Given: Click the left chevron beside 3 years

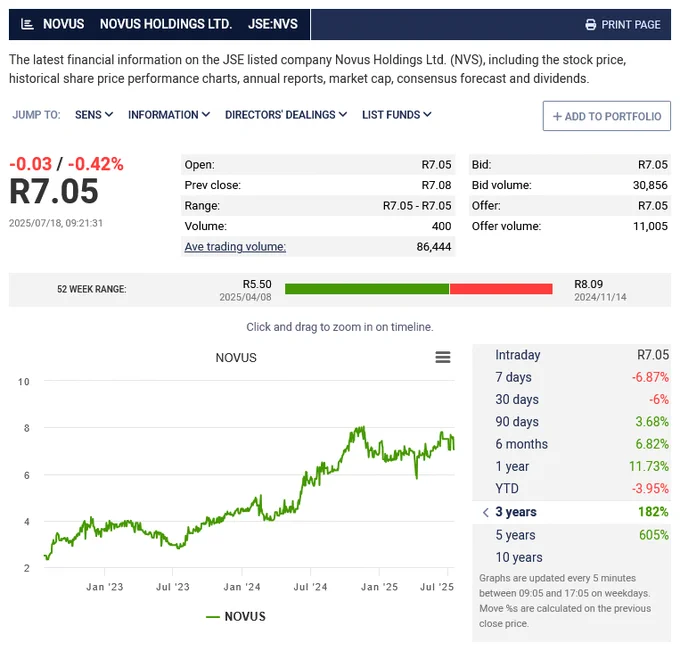Looking at the screenshot, I should 486,512.
